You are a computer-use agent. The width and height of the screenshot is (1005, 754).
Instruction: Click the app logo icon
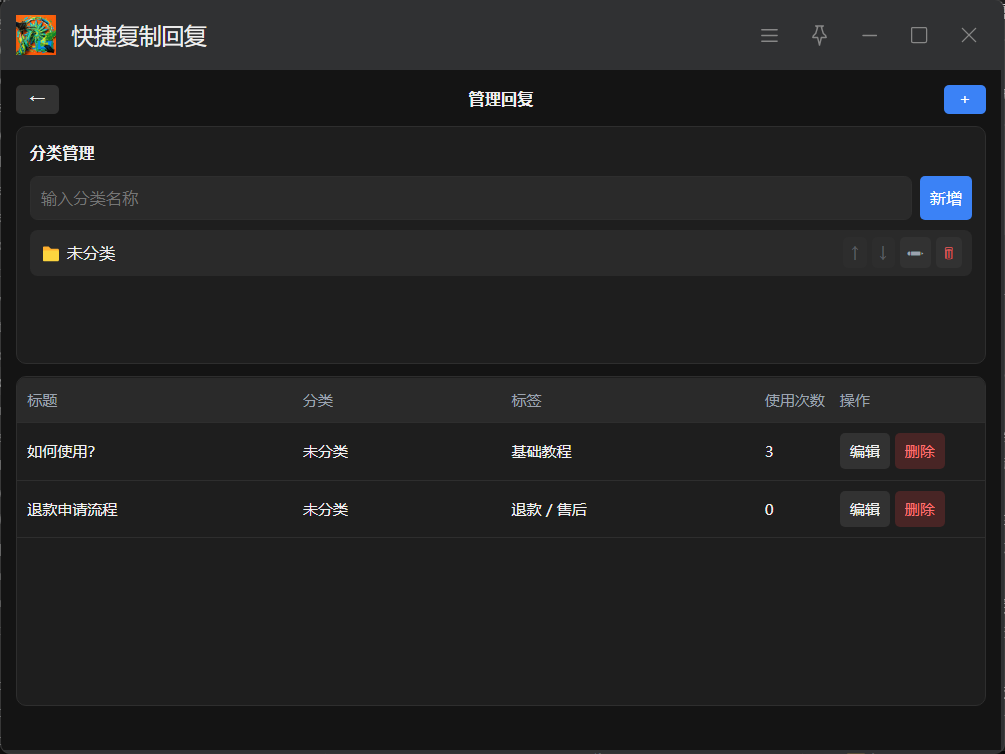click(x=36, y=36)
